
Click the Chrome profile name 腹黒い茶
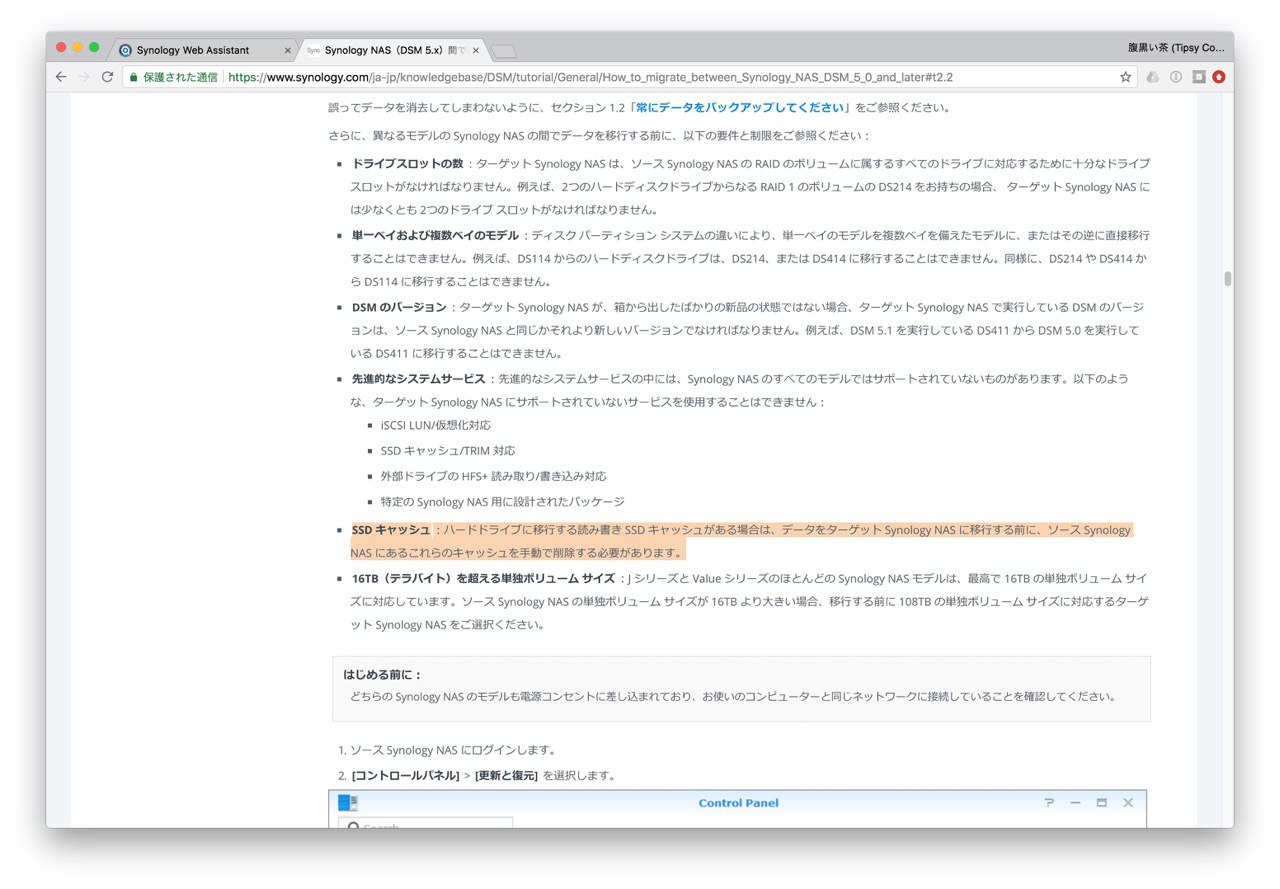(x=1176, y=47)
